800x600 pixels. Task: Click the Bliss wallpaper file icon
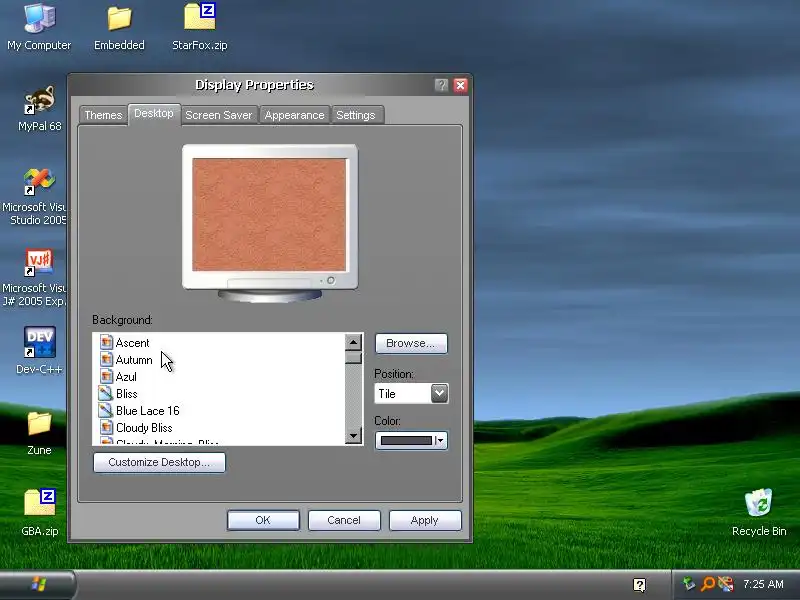pos(106,393)
